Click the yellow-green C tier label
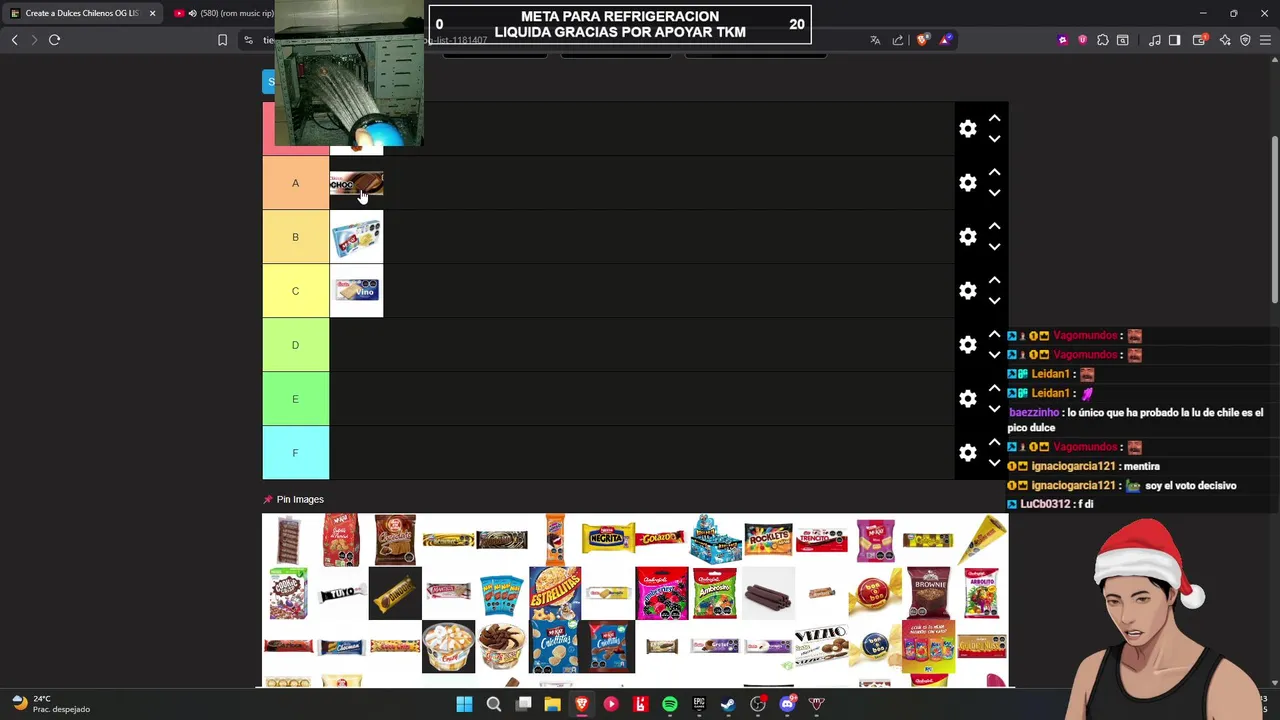This screenshot has height=720, width=1280. coord(295,291)
